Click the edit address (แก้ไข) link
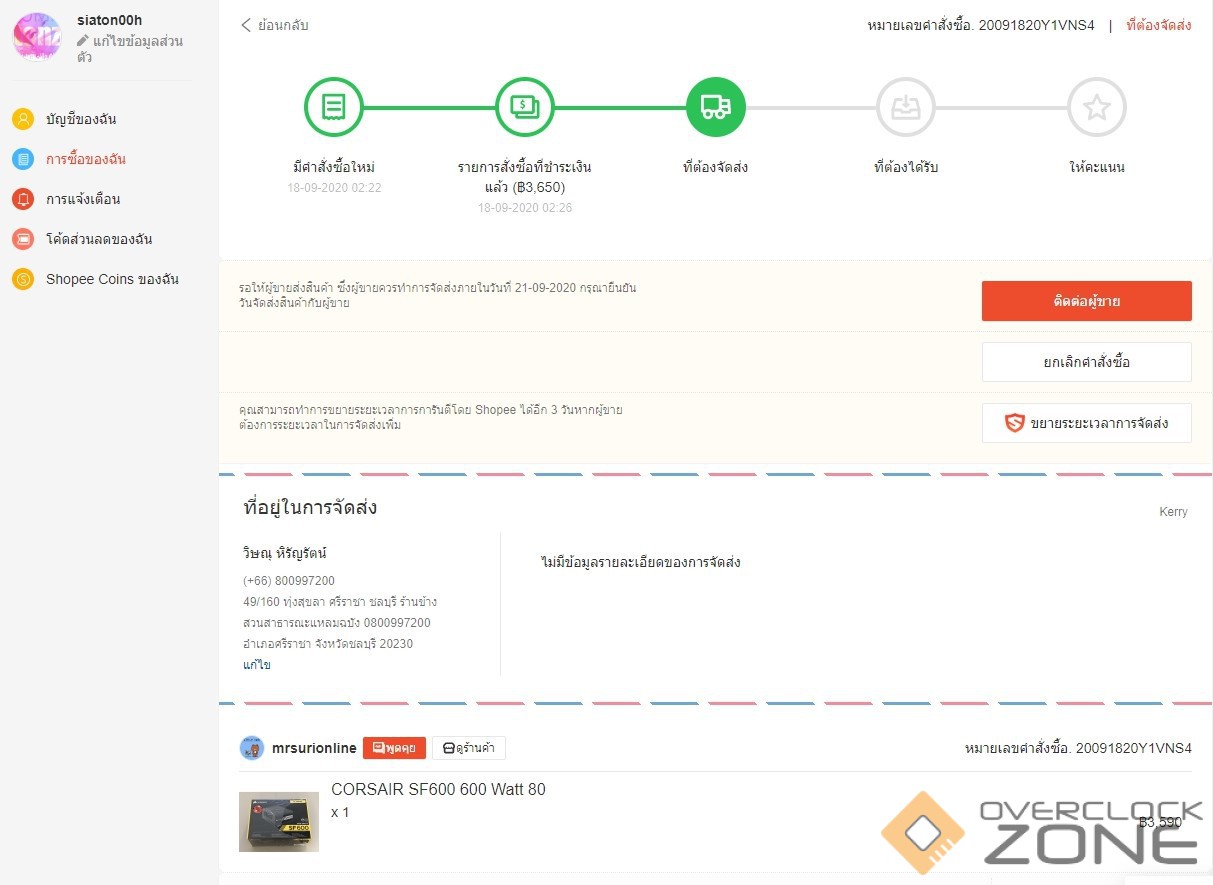Viewport: 1213px width, 885px height. [257, 665]
